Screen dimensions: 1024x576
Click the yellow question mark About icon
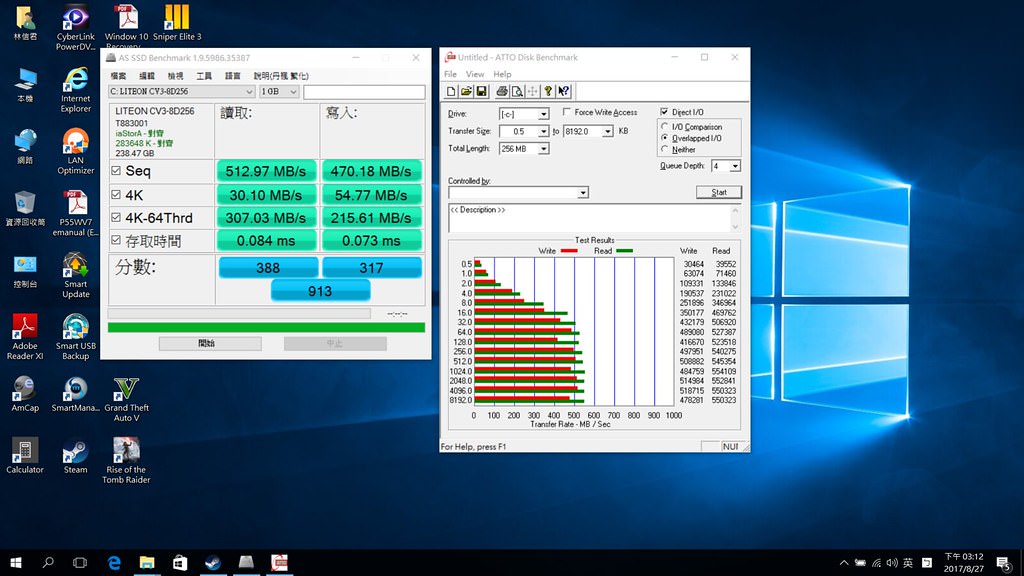pos(549,91)
